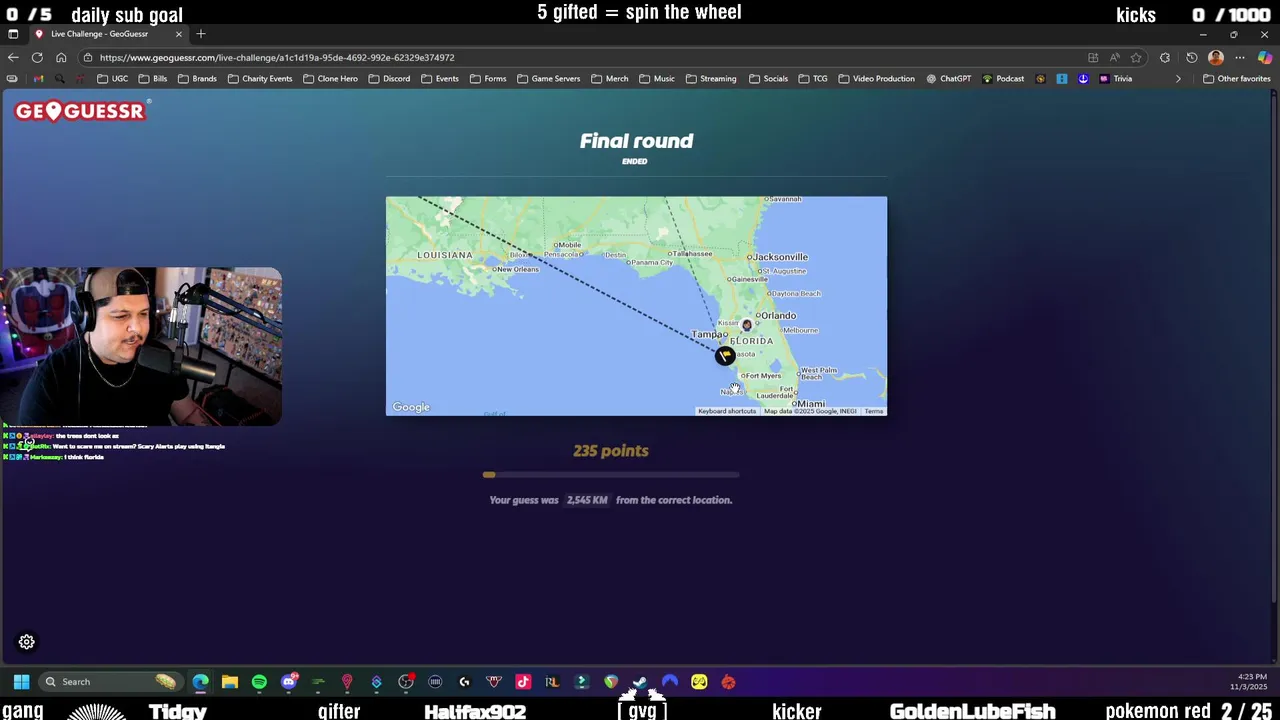Open Spotify from the taskbar
1280x720 pixels.
tap(259, 682)
